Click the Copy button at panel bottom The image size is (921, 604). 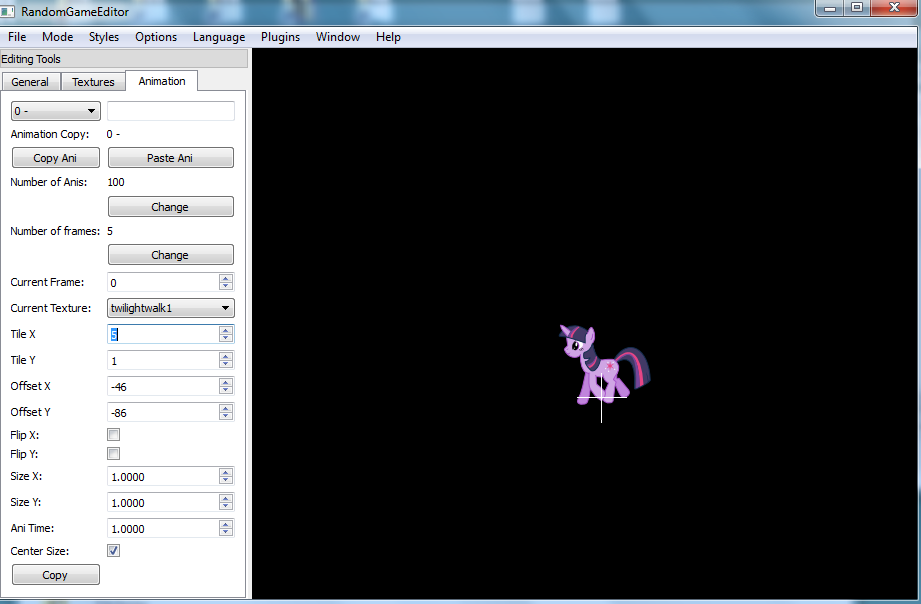(x=56, y=575)
